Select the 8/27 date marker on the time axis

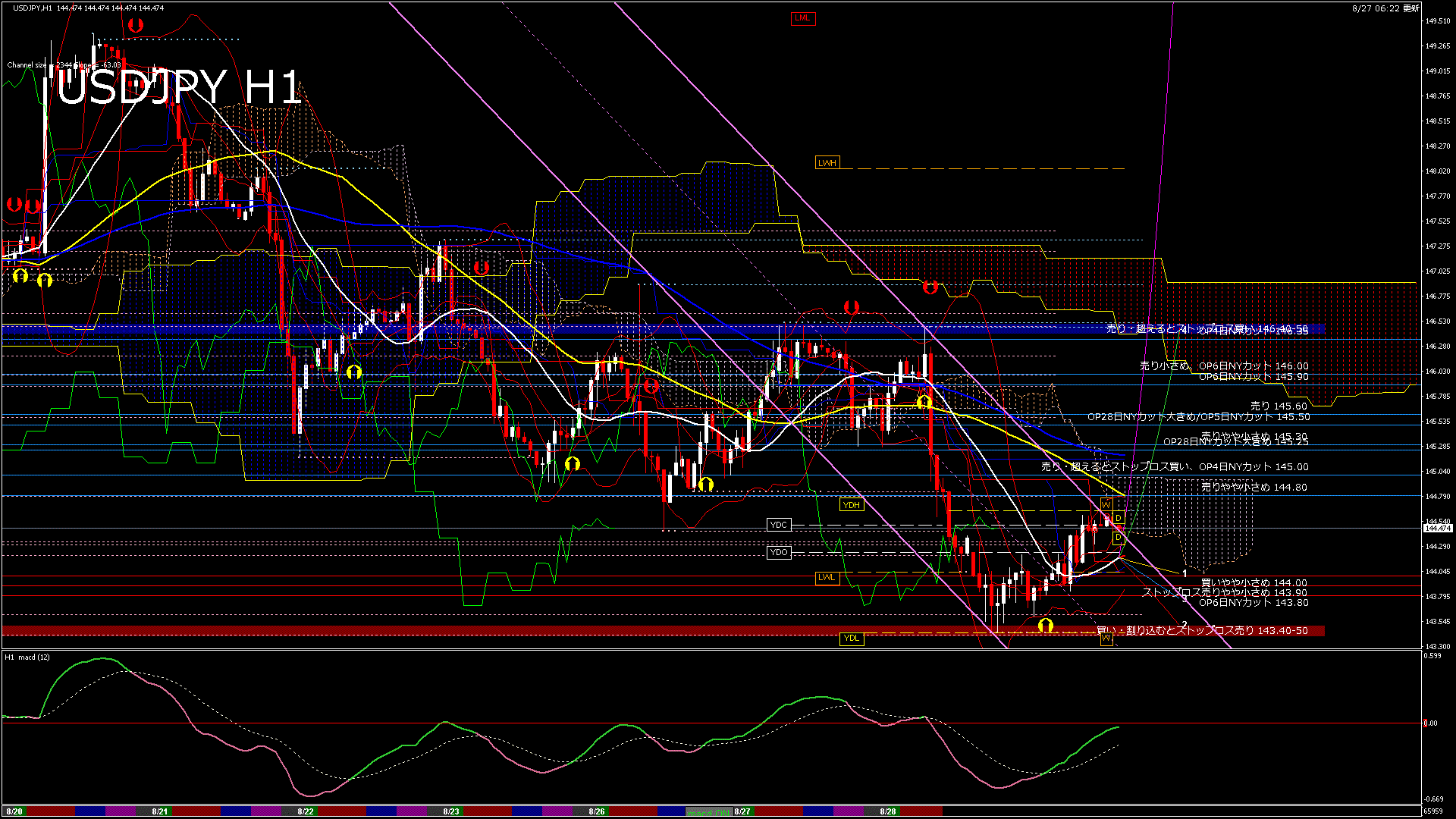[742, 811]
